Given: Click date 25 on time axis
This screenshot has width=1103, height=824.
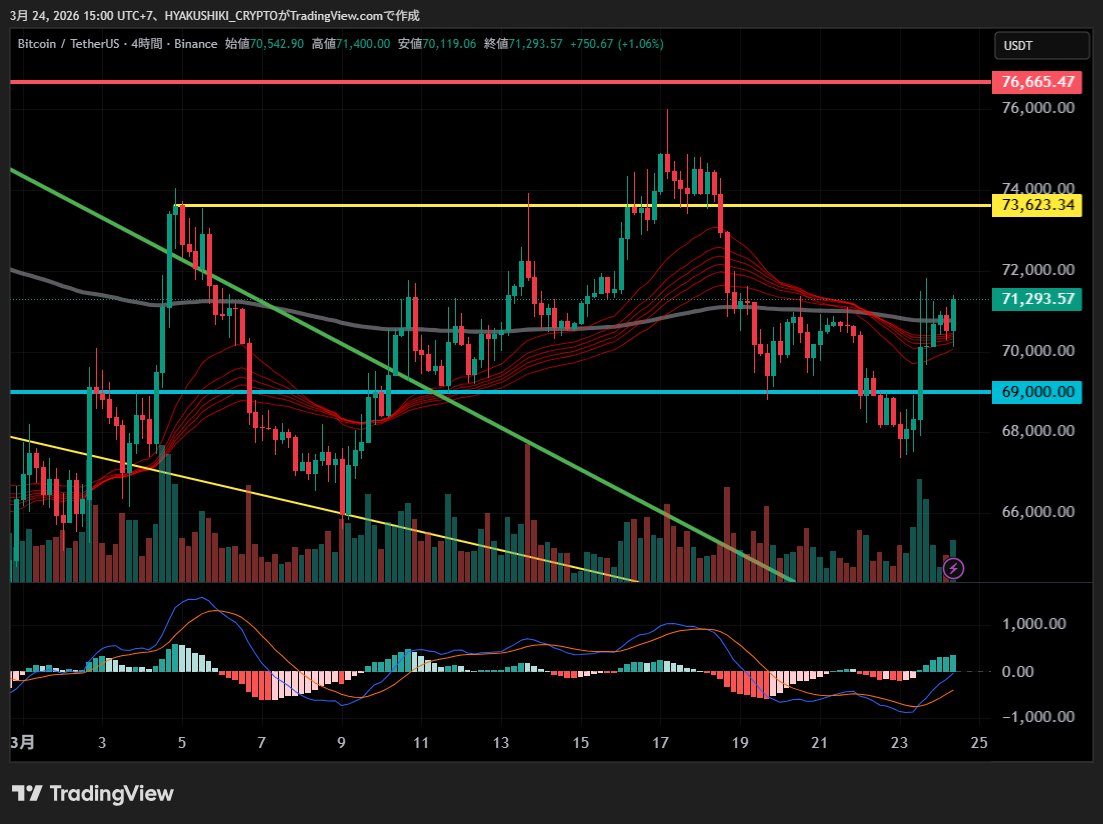Looking at the screenshot, I should (979, 742).
